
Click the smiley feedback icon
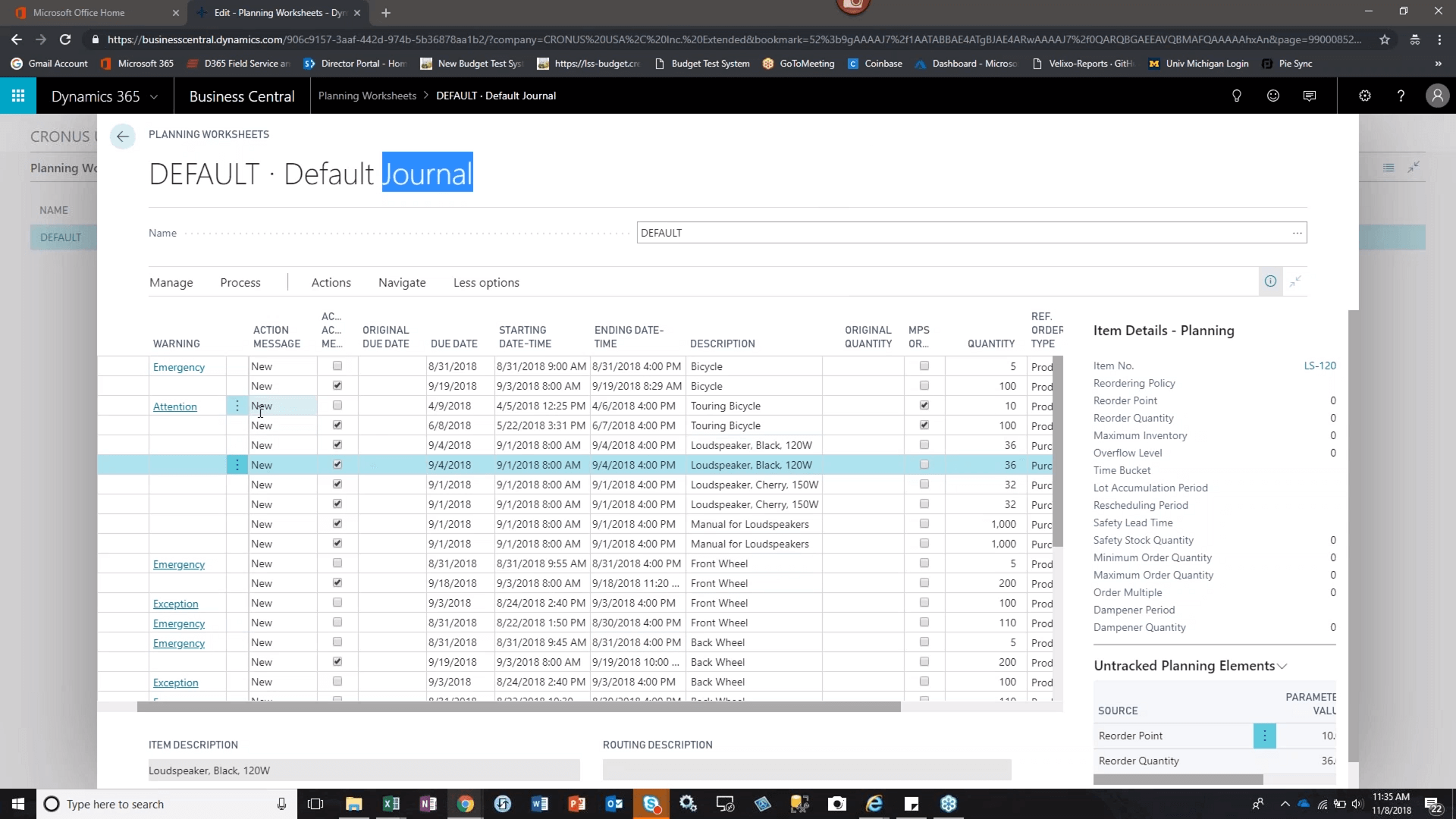1273,96
